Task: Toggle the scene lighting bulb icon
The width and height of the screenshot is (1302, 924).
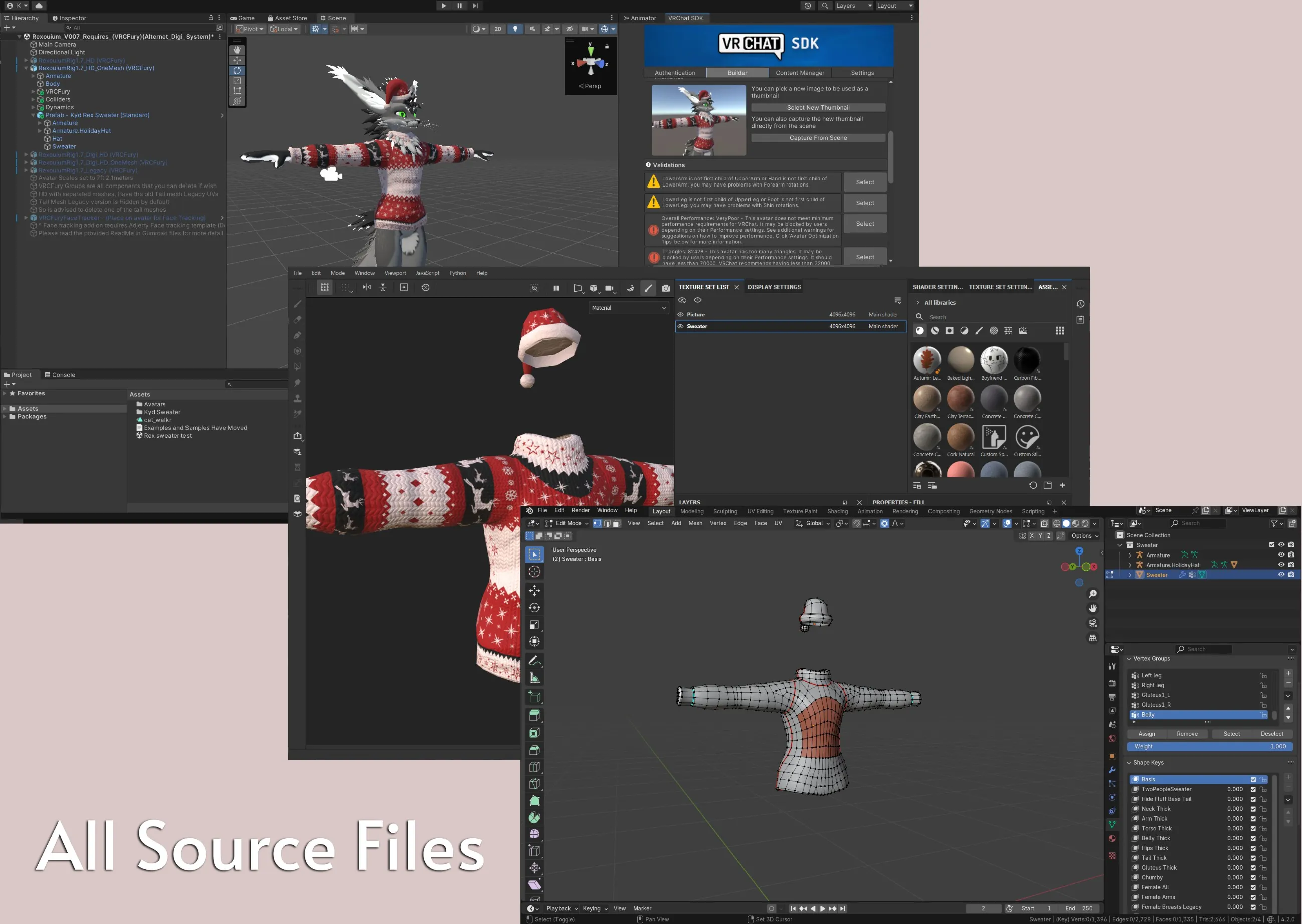Action: coord(515,29)
